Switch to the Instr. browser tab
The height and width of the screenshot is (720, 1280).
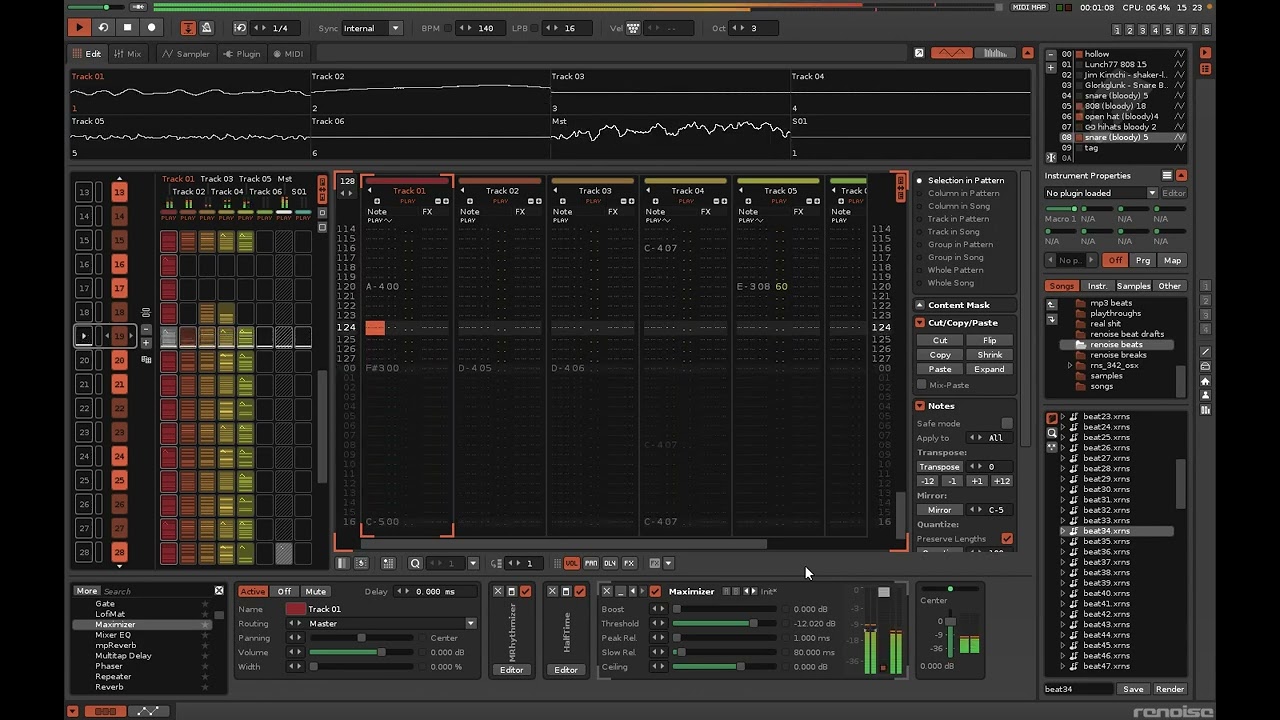tap(1097, 286)
